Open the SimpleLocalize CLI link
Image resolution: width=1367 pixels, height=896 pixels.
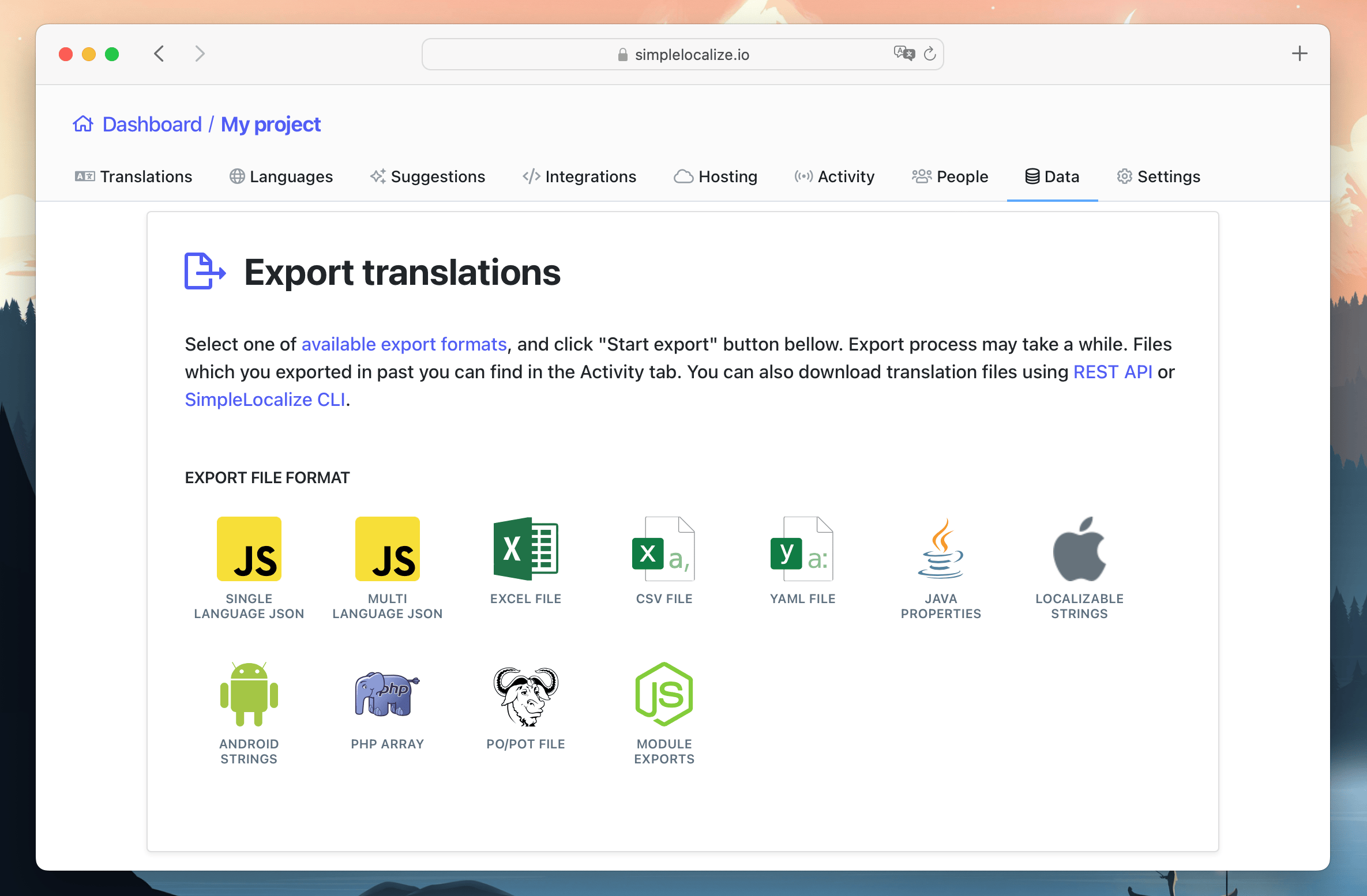point(265,400)
